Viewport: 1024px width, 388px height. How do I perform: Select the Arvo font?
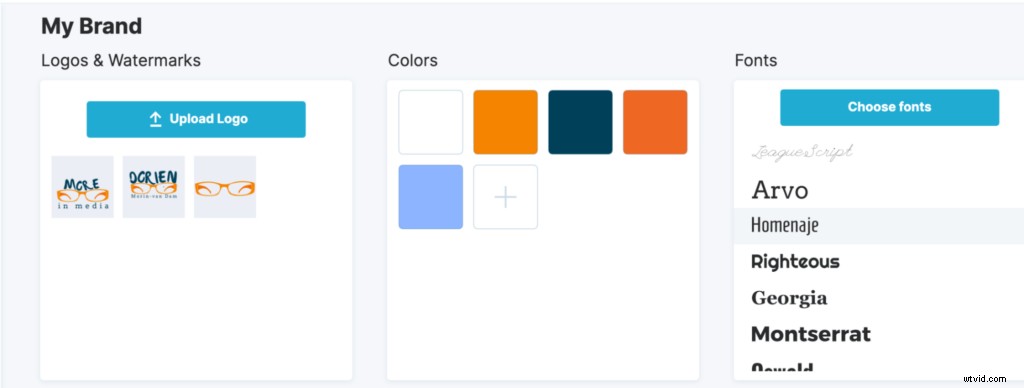780,190
